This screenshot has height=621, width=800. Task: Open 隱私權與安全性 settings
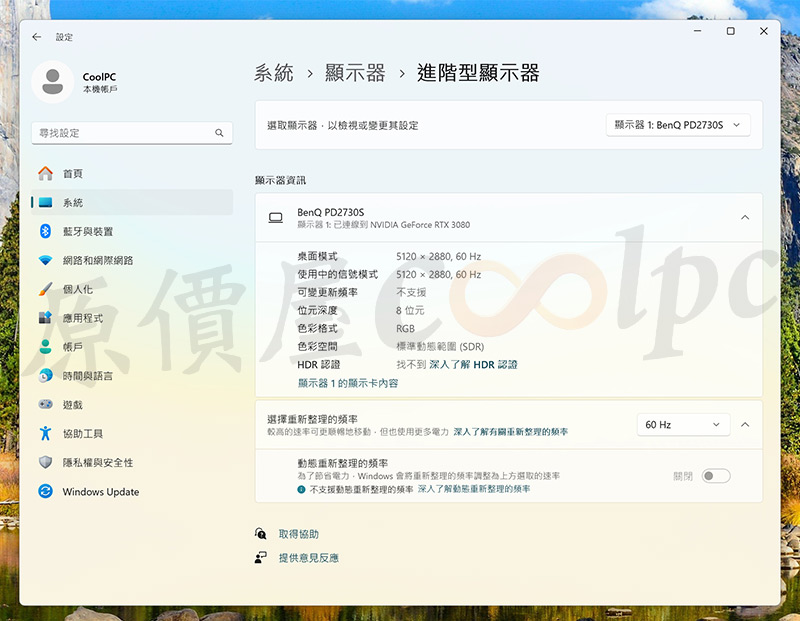click(132, 462)
